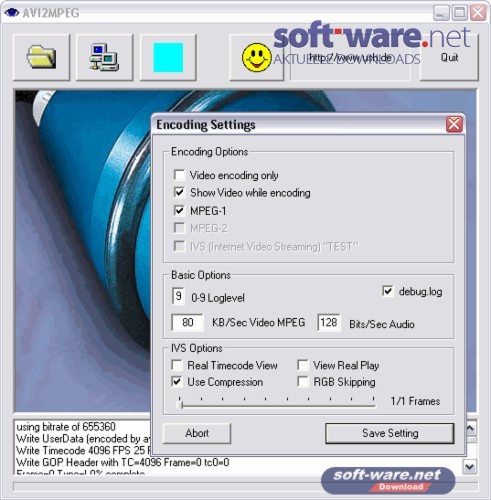The width and height of the screenshot is (491, 500).
Task: Click the Frames slider track
Action: [277, 405]
